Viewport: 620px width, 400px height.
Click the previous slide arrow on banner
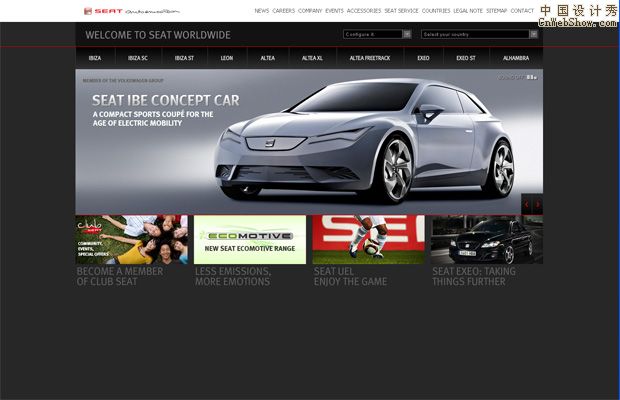527,204
